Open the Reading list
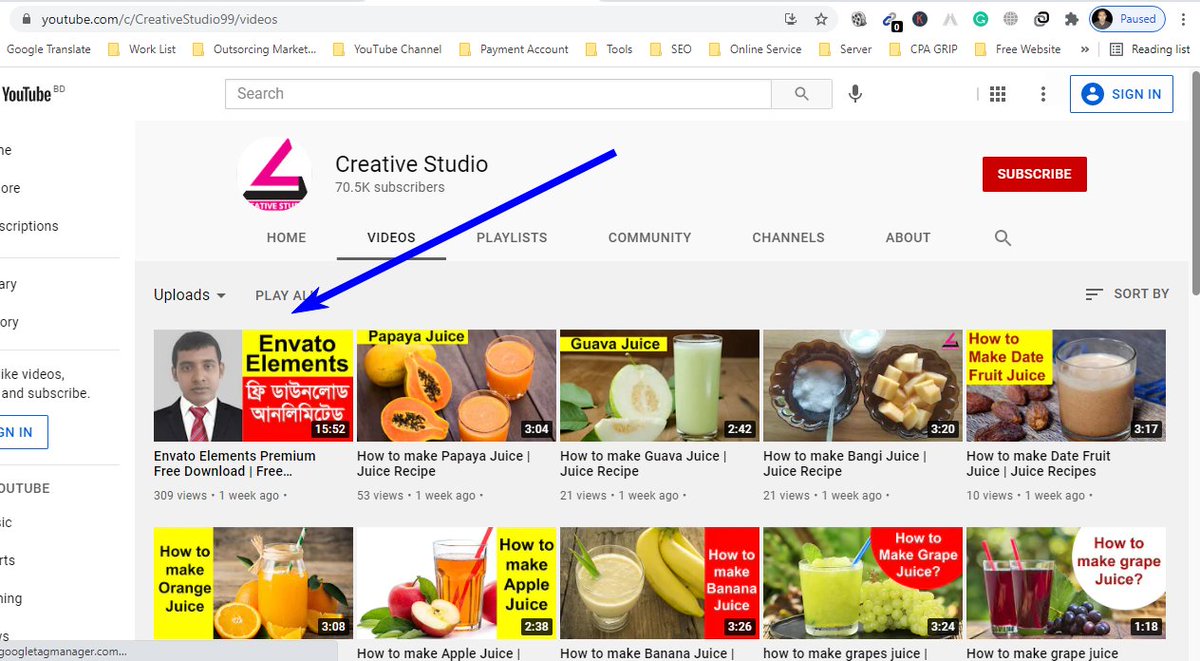 tap(1150, 49)
